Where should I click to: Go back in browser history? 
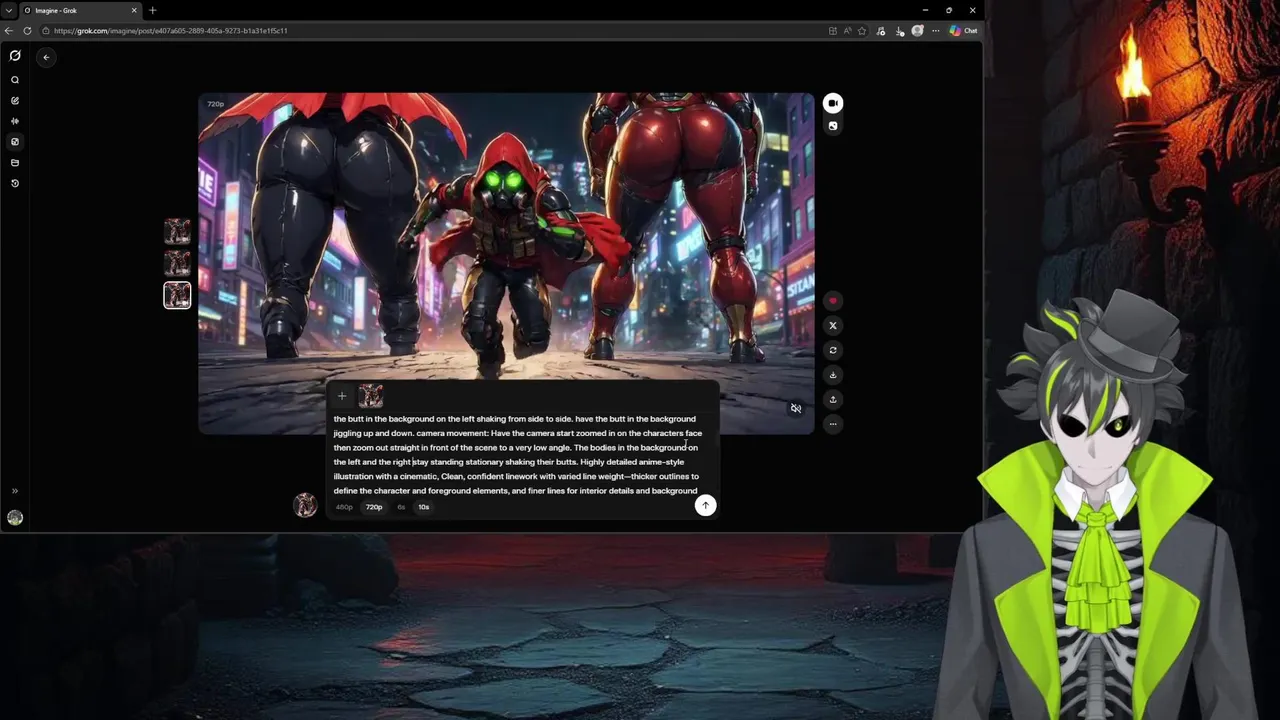pyautogui.click(x=9, y=31)
